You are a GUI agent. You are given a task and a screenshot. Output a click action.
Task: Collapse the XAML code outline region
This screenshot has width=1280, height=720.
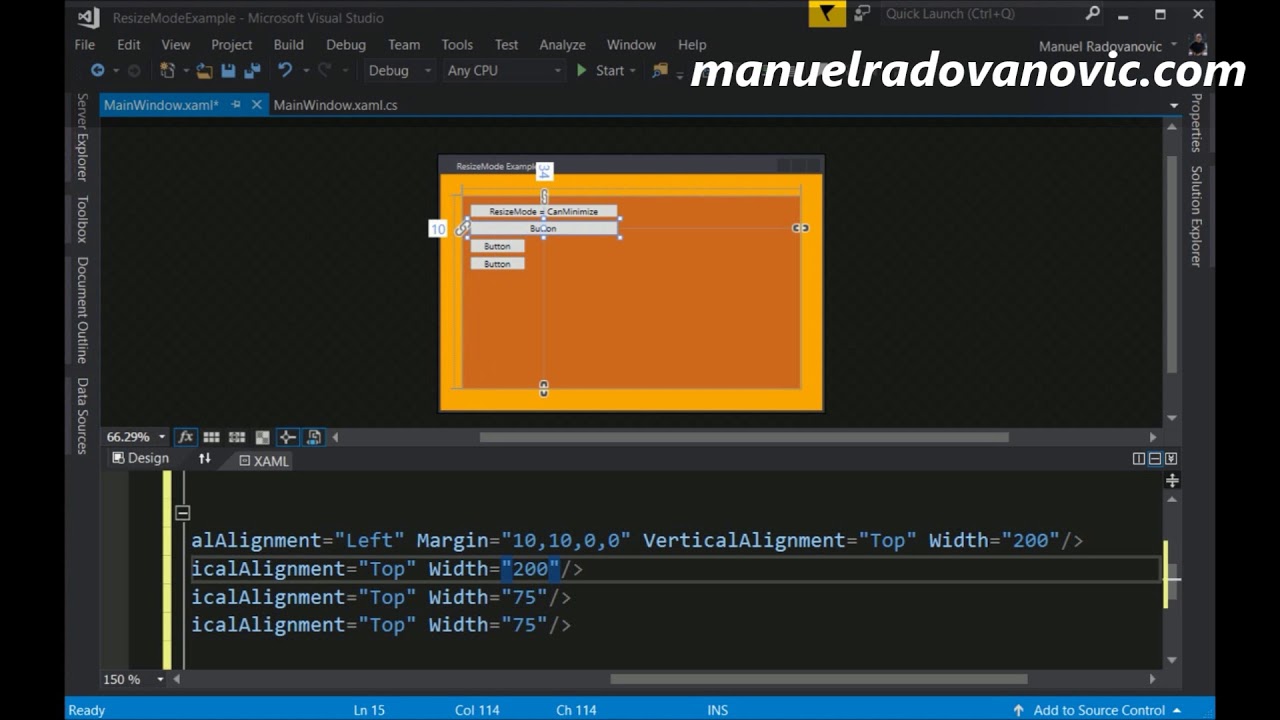pyautogui.click(x=182, y=513)
